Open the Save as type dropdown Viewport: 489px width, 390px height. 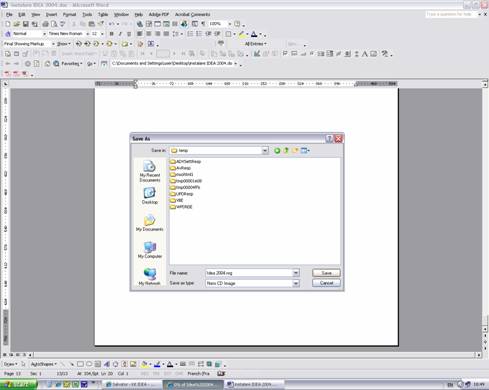click(x=296, y=283)
